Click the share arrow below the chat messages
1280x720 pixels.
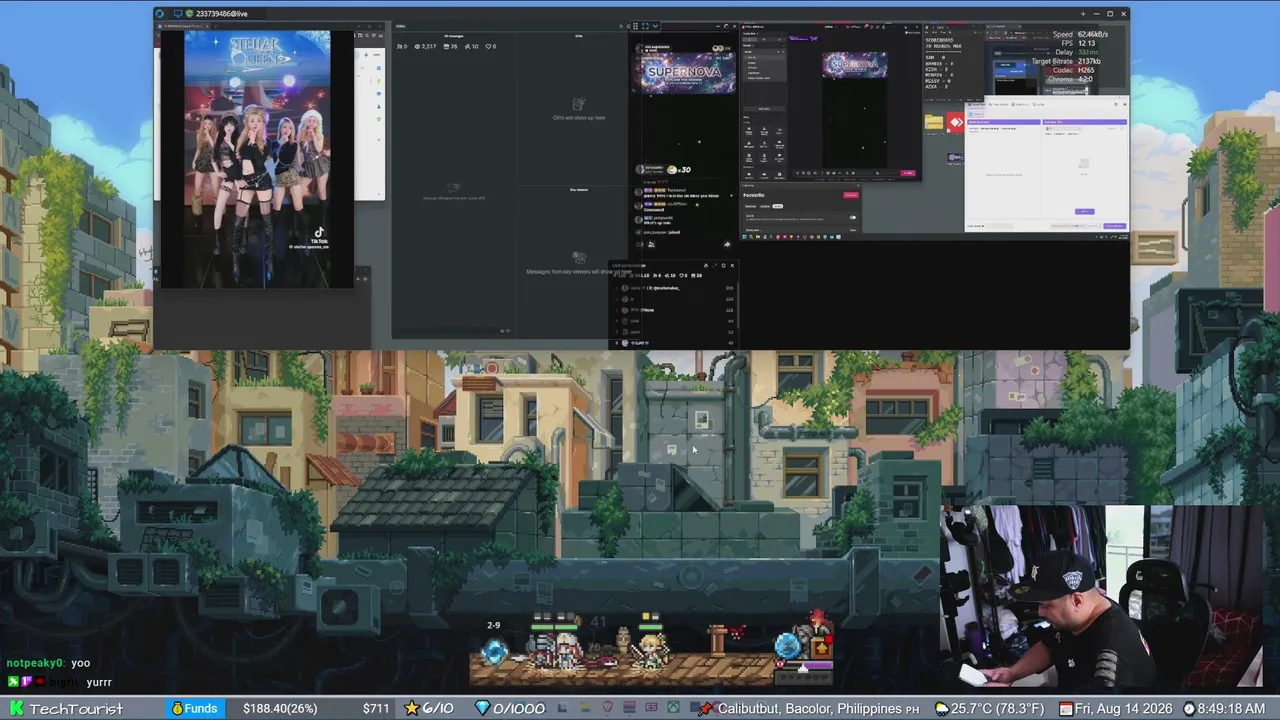pyautogui.click(x=727, y=243)
